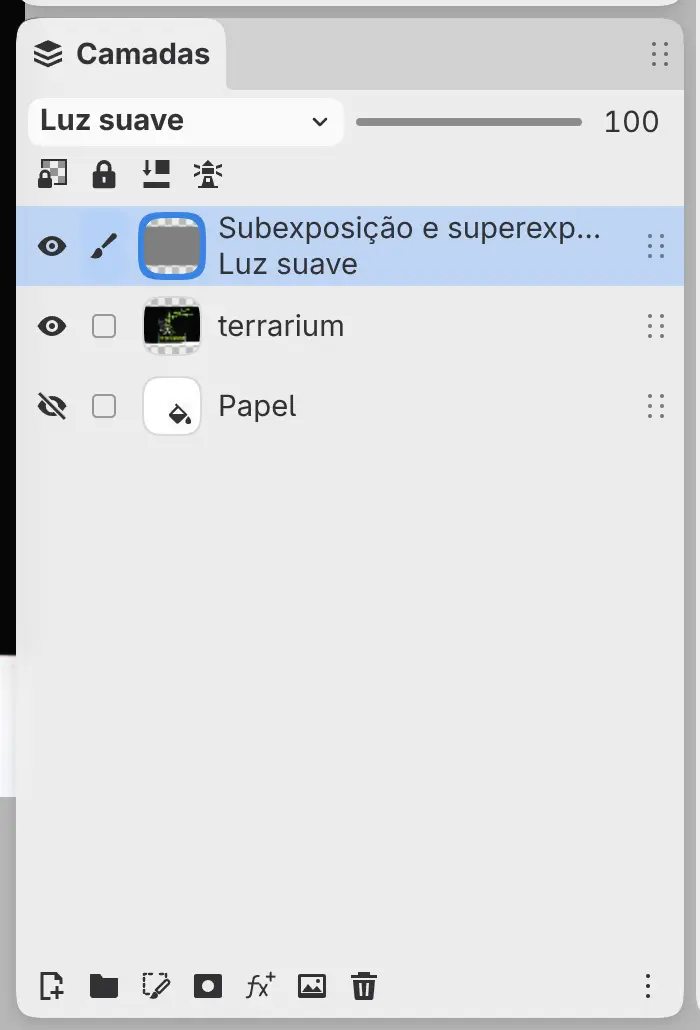
Task: Check the terrarium layer checkbox
Action: point(104,326)
